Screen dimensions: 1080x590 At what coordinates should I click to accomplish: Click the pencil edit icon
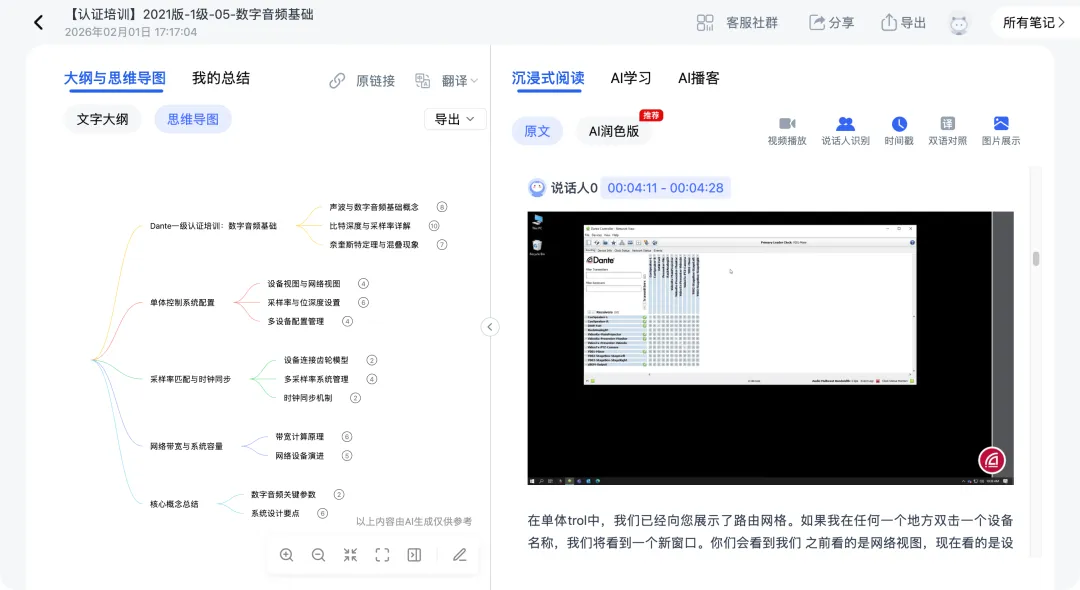pos(459,555)
